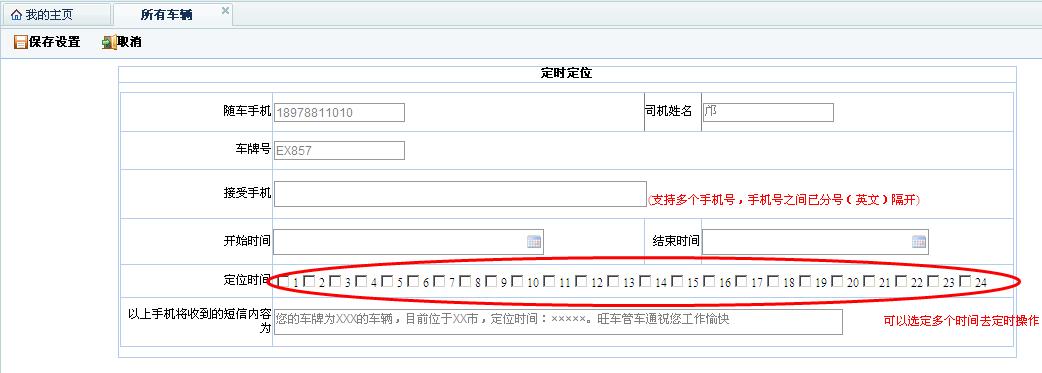The image size is (1042, 373).
Task: Check the hour 6 checkbox
Action: click(x=413, y=282)
